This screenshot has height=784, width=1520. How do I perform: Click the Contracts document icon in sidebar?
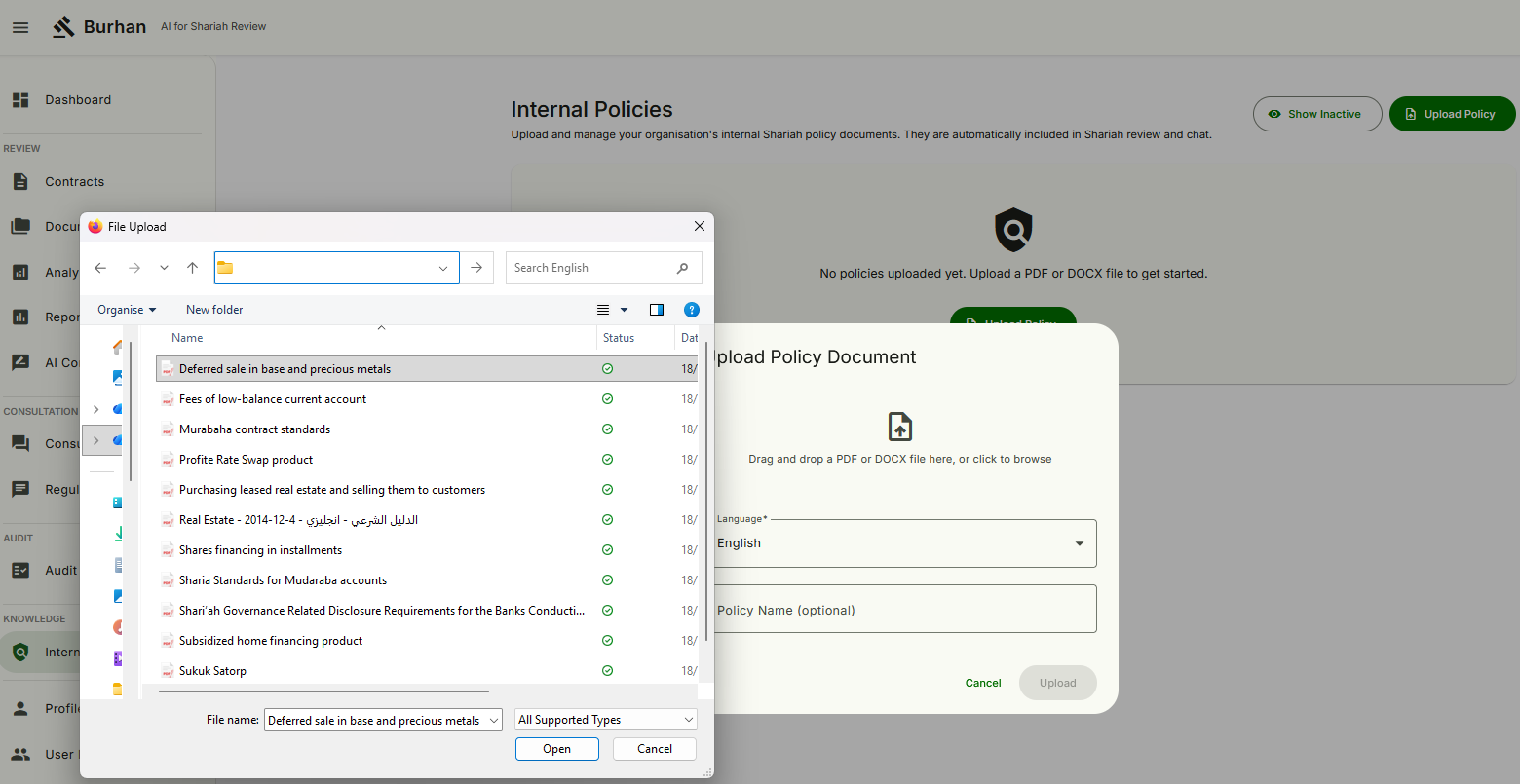(20, 181)
